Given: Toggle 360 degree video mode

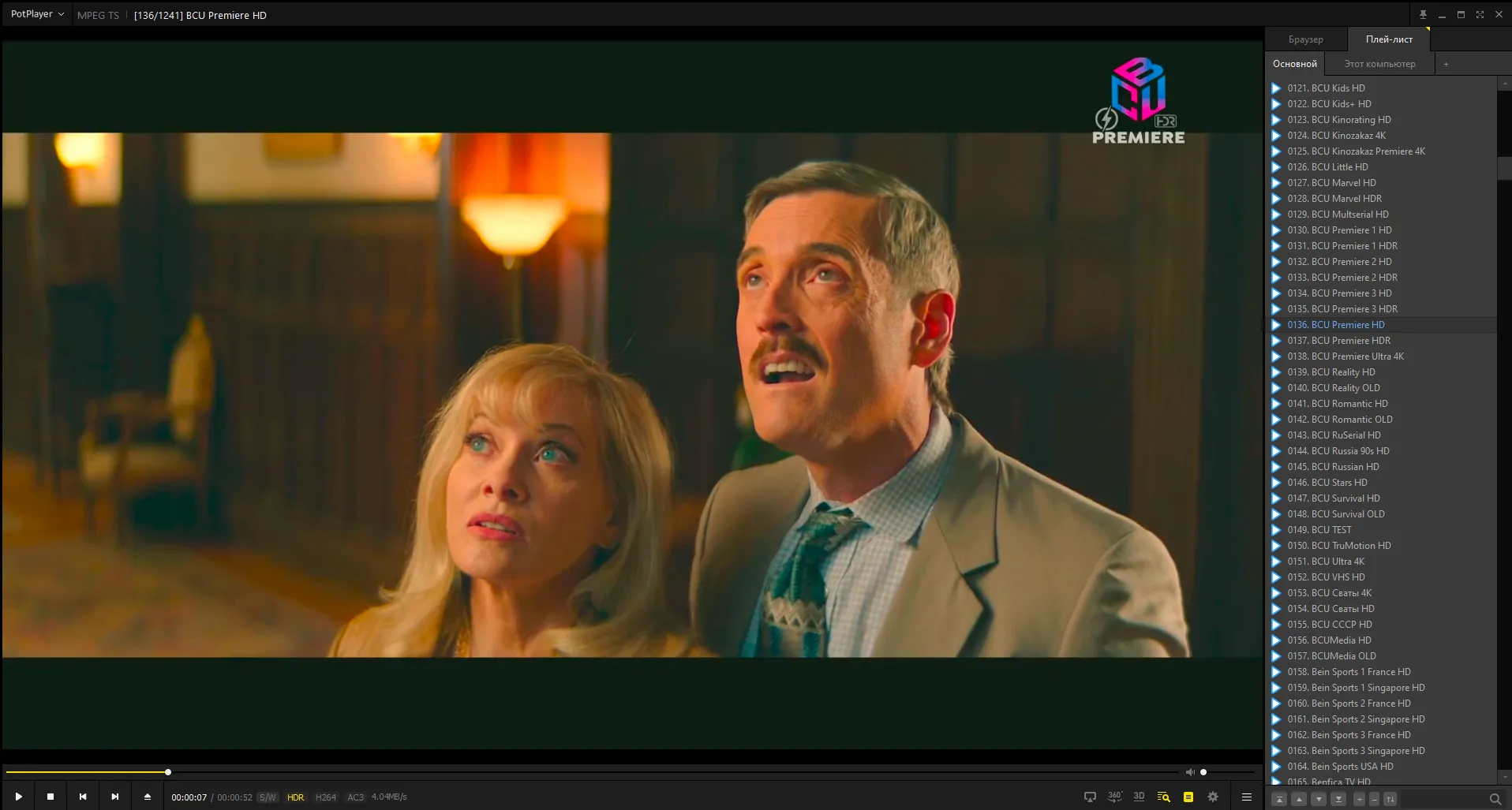Looking at the screenshot, I should 1115,797.
